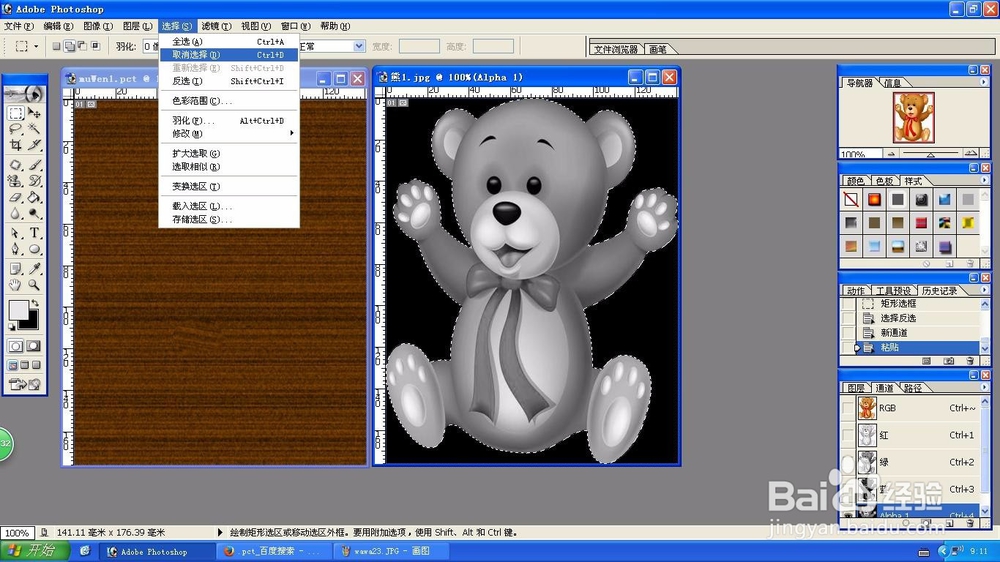Switch to Quick Mask mode
Viewport: 1000px width, 562px height.
33,346
